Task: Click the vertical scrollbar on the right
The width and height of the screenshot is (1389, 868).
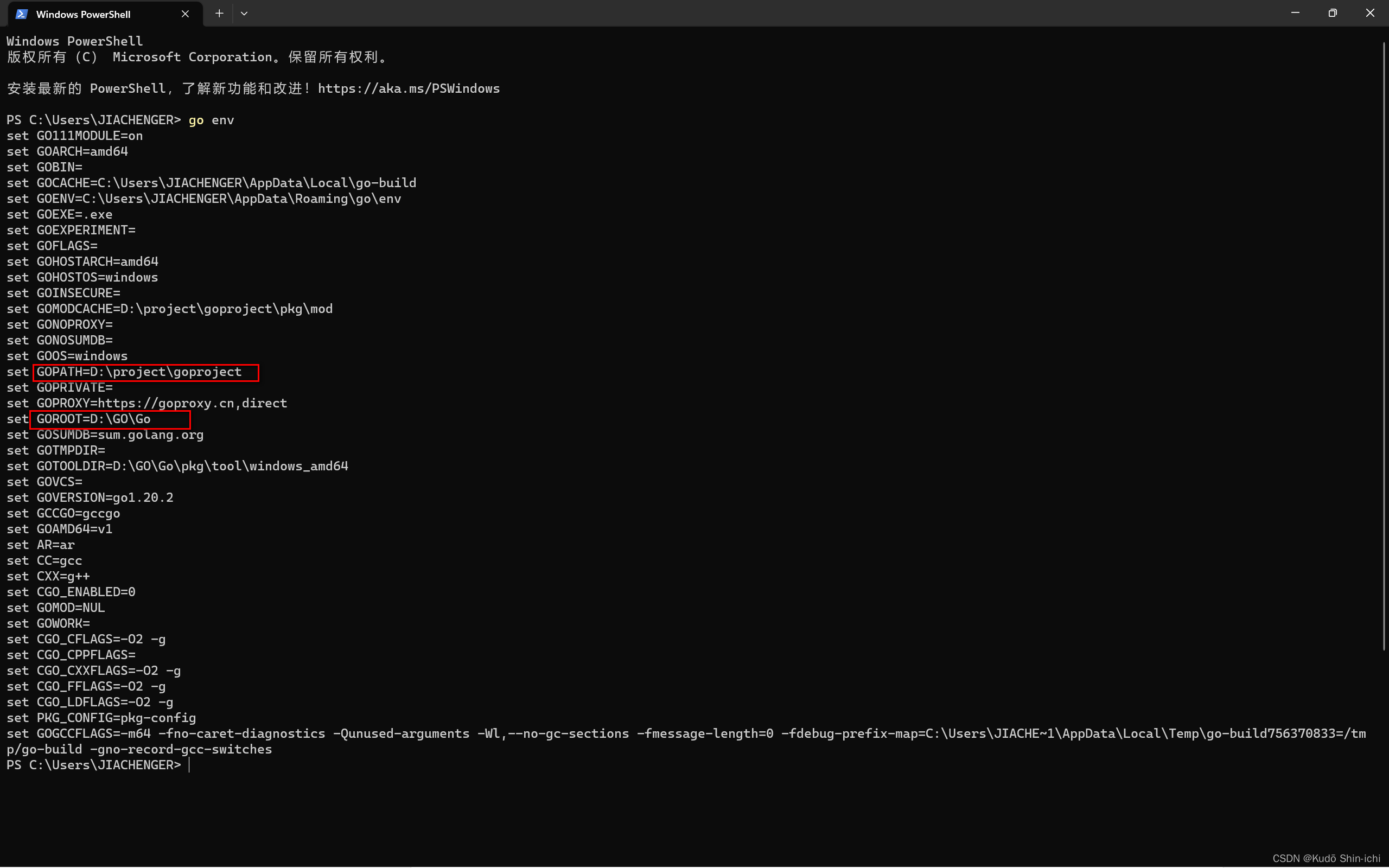Action: click(1384, 344)
